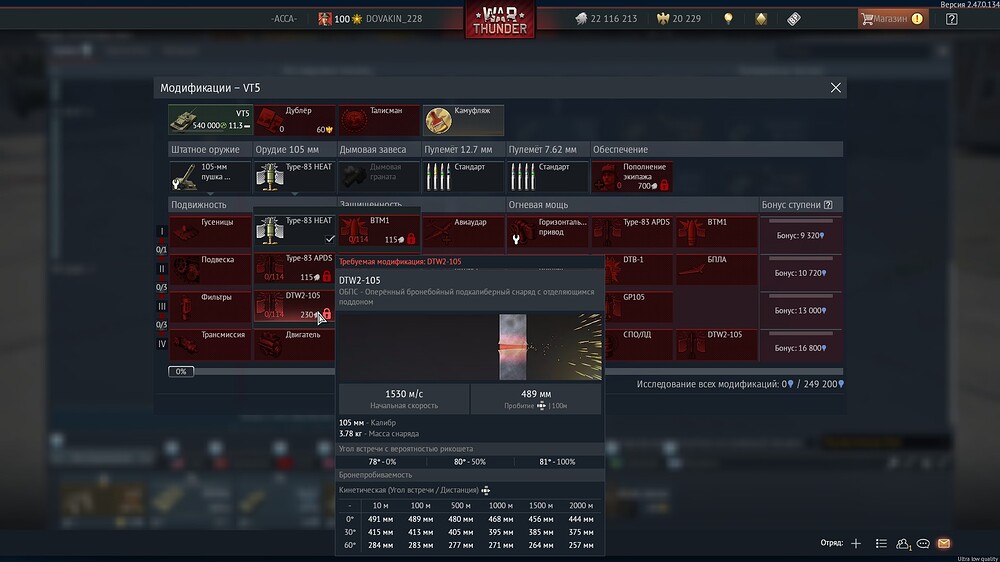Close the Модификации – VT5 window
This screenshot has width=1000, height=562.
coord(835,88)
